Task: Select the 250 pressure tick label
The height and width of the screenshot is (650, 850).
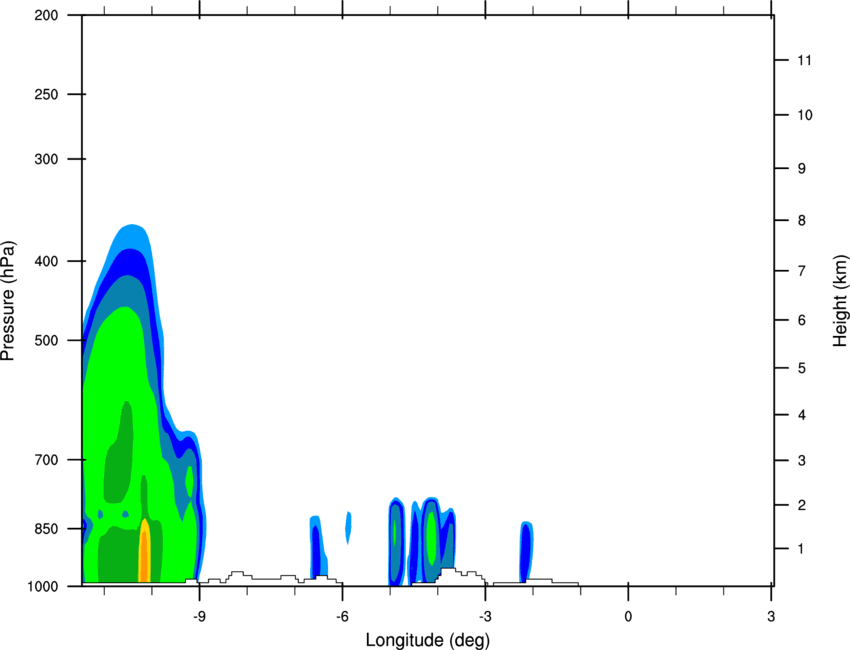Action: pyautogui.click(x=47, y=94)
